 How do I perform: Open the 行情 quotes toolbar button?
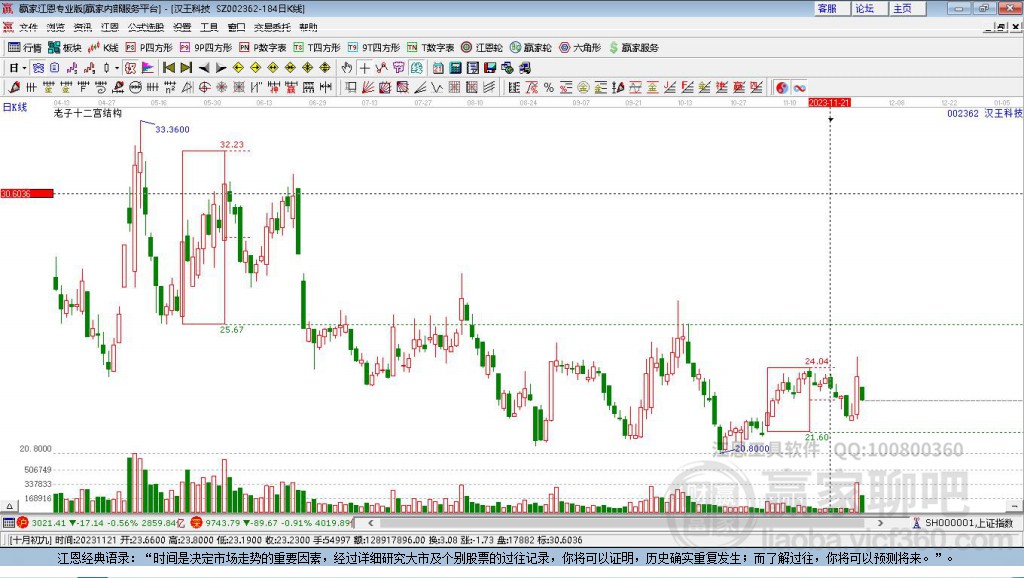click(24, 48)
